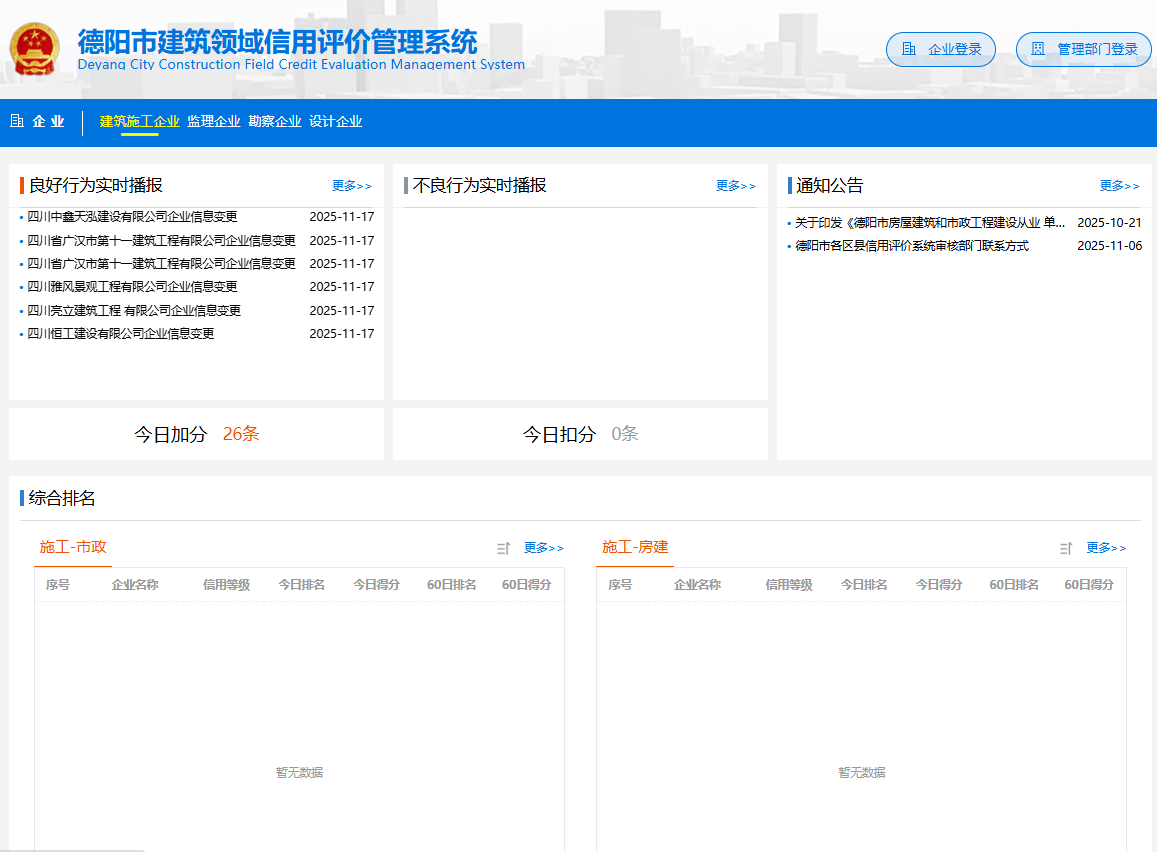Click the sort icon in 施工-市政 panel
This screenshot has width=1157, height=852.
pyautogui.click(x=503, y=548)
